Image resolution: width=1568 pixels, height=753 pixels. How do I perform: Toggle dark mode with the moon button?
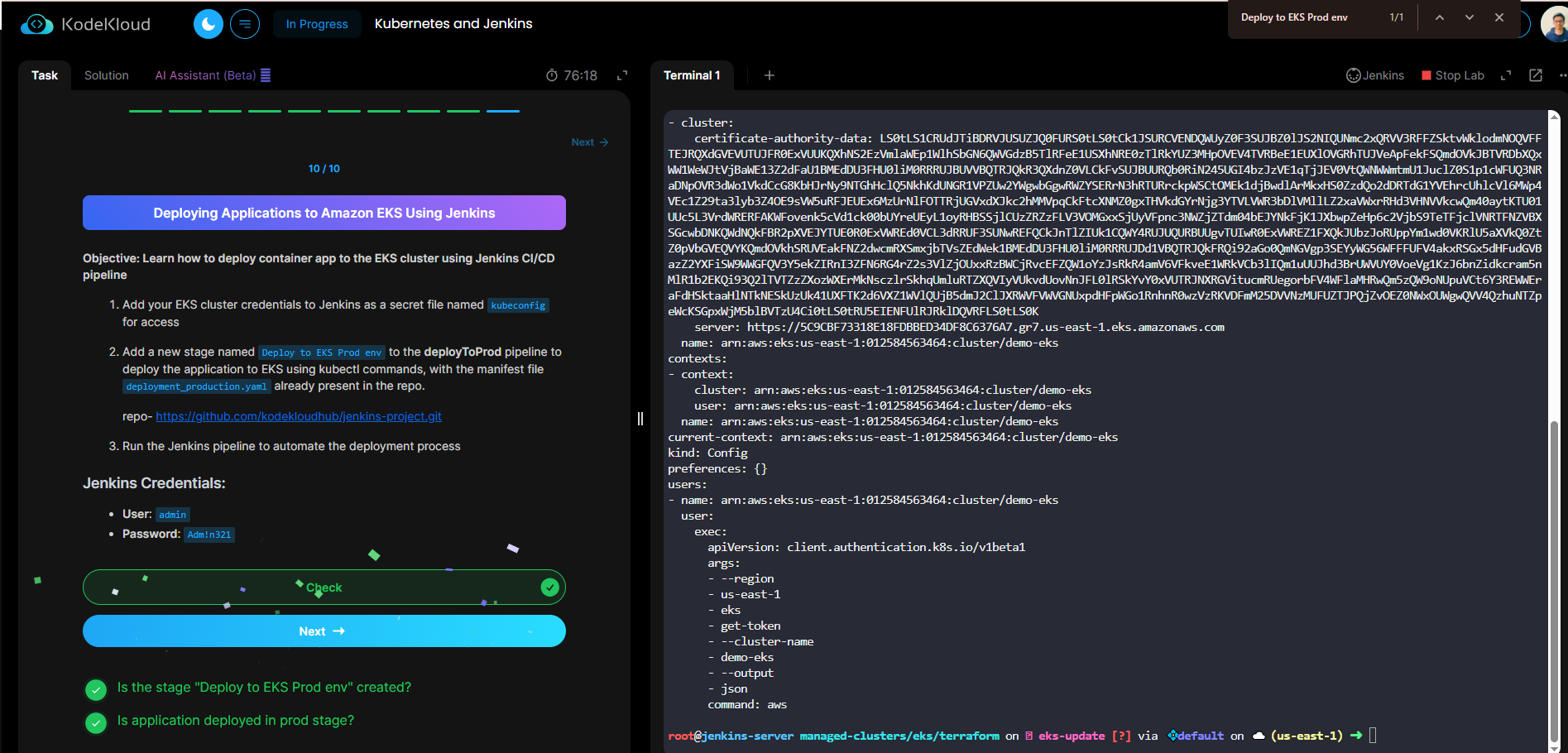pyautogui.click(x=209, y=24)
